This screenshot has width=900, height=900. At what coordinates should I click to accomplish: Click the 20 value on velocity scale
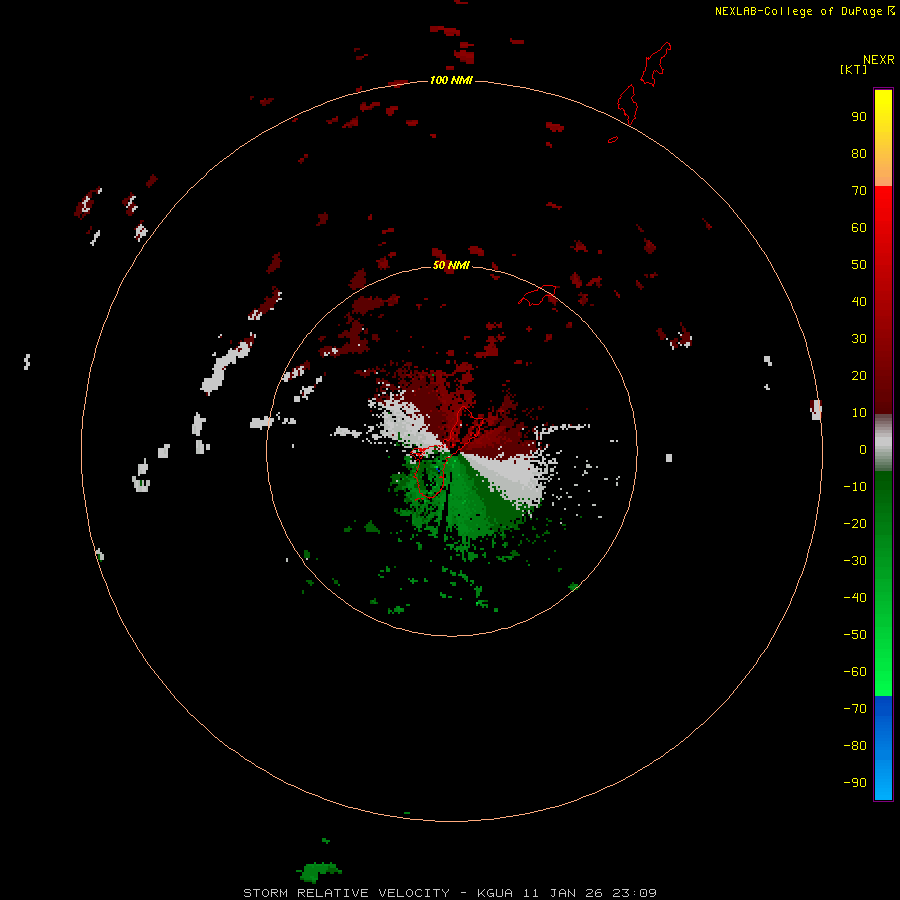(859, 375)
